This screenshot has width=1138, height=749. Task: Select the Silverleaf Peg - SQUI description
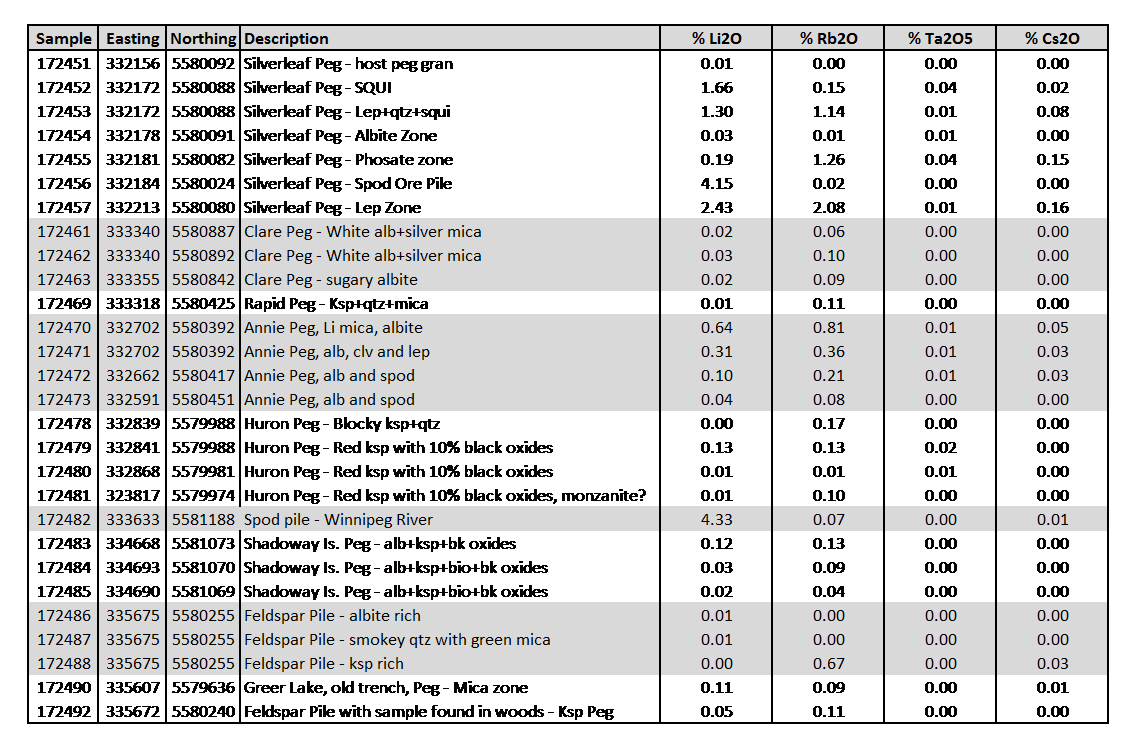317,88
